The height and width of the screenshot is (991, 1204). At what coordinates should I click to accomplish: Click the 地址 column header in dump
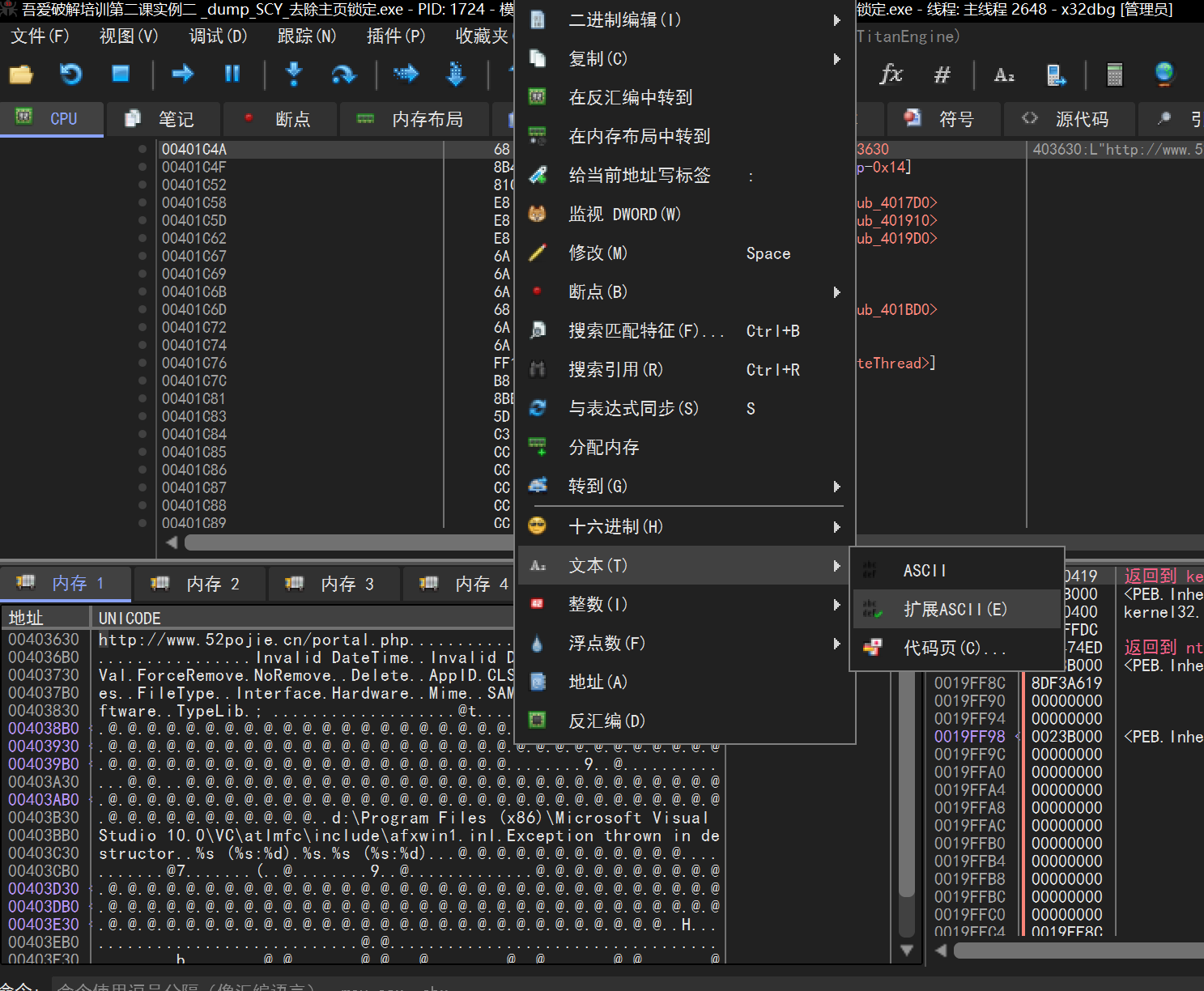coord(45,618)
